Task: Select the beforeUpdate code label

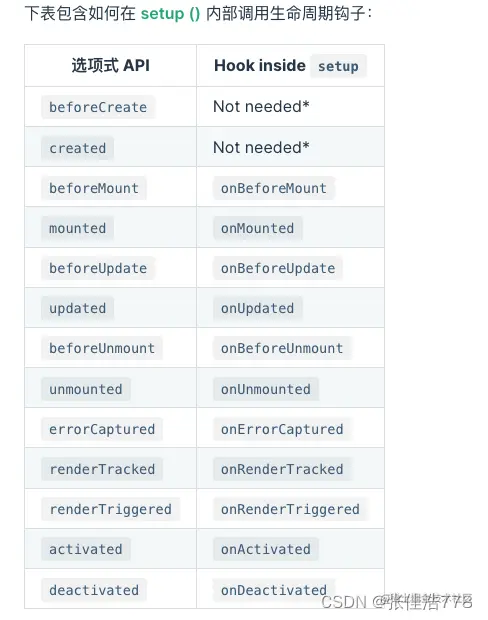Action: [98, 268]
